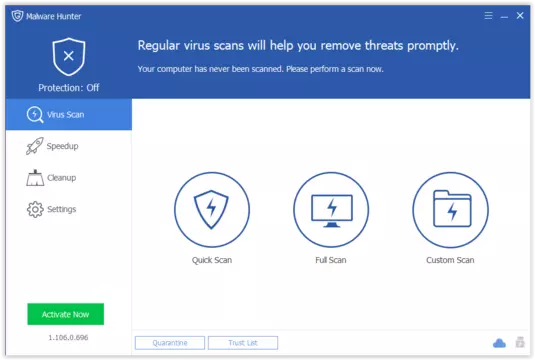Click the Speedup rocket icon
Image resolution: width=535 pixels, height=360 pixels.
tap(34, 146)
